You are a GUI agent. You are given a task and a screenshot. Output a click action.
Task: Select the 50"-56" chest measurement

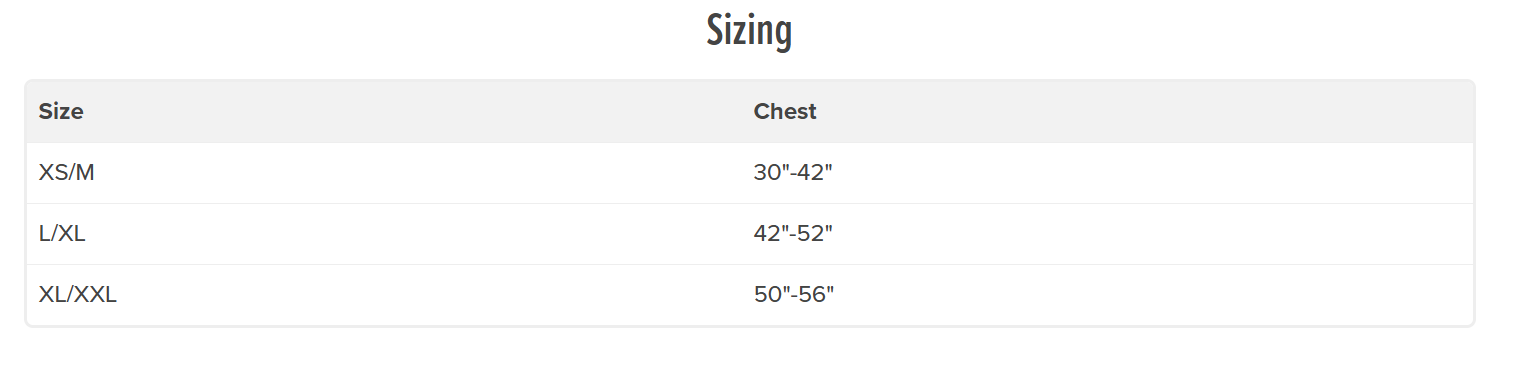(794, 295)
